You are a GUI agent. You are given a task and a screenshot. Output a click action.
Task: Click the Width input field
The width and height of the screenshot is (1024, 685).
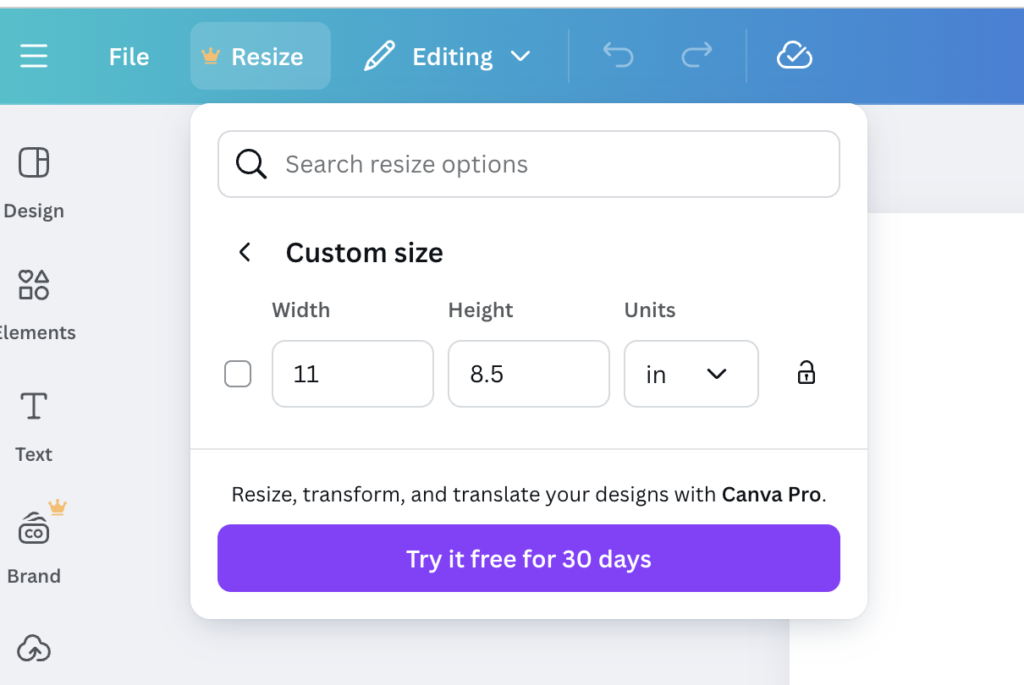[353, 374]
